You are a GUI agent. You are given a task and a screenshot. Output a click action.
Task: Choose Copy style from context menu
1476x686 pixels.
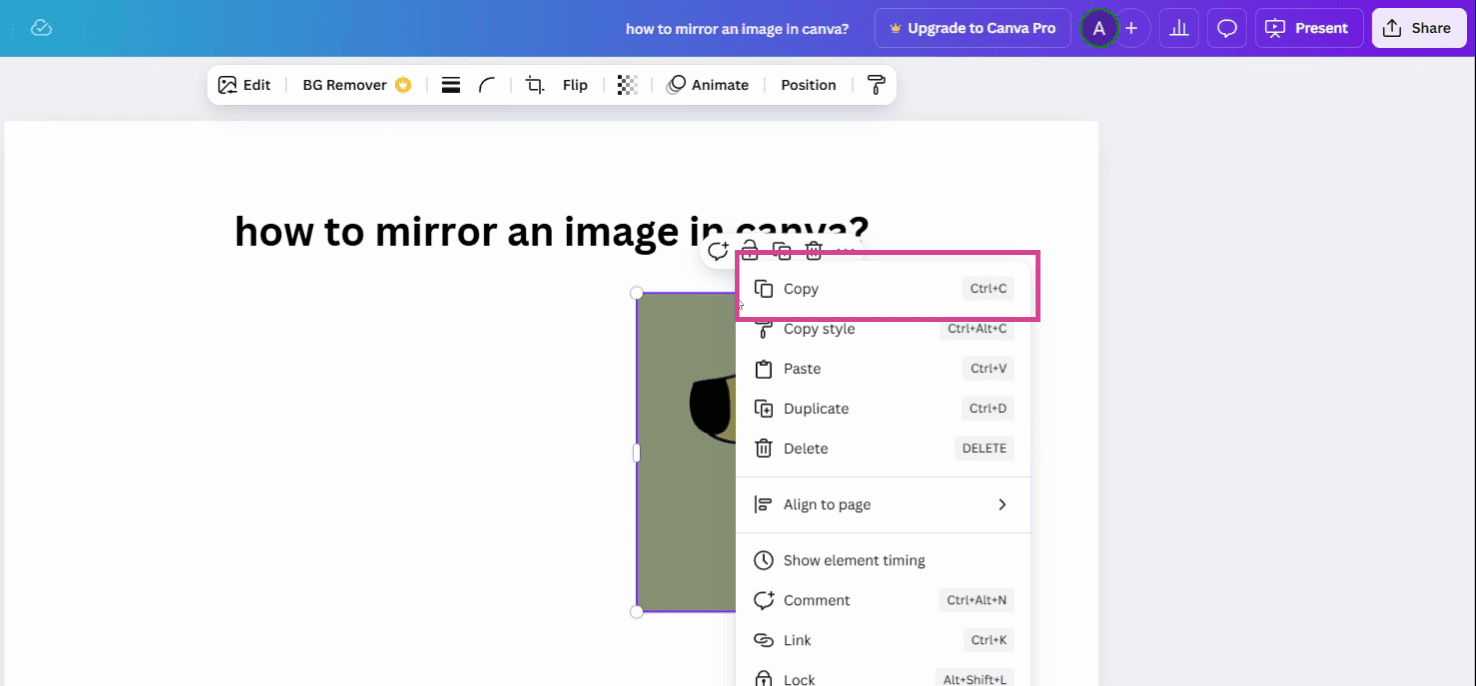pos(884,329)
